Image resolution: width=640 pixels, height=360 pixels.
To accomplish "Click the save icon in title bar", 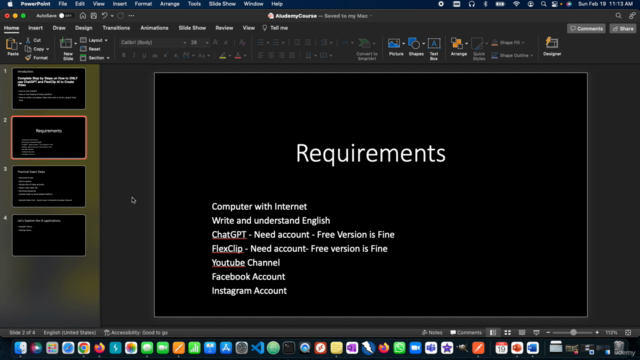I will pyautogui.click(x=93, y=16).
